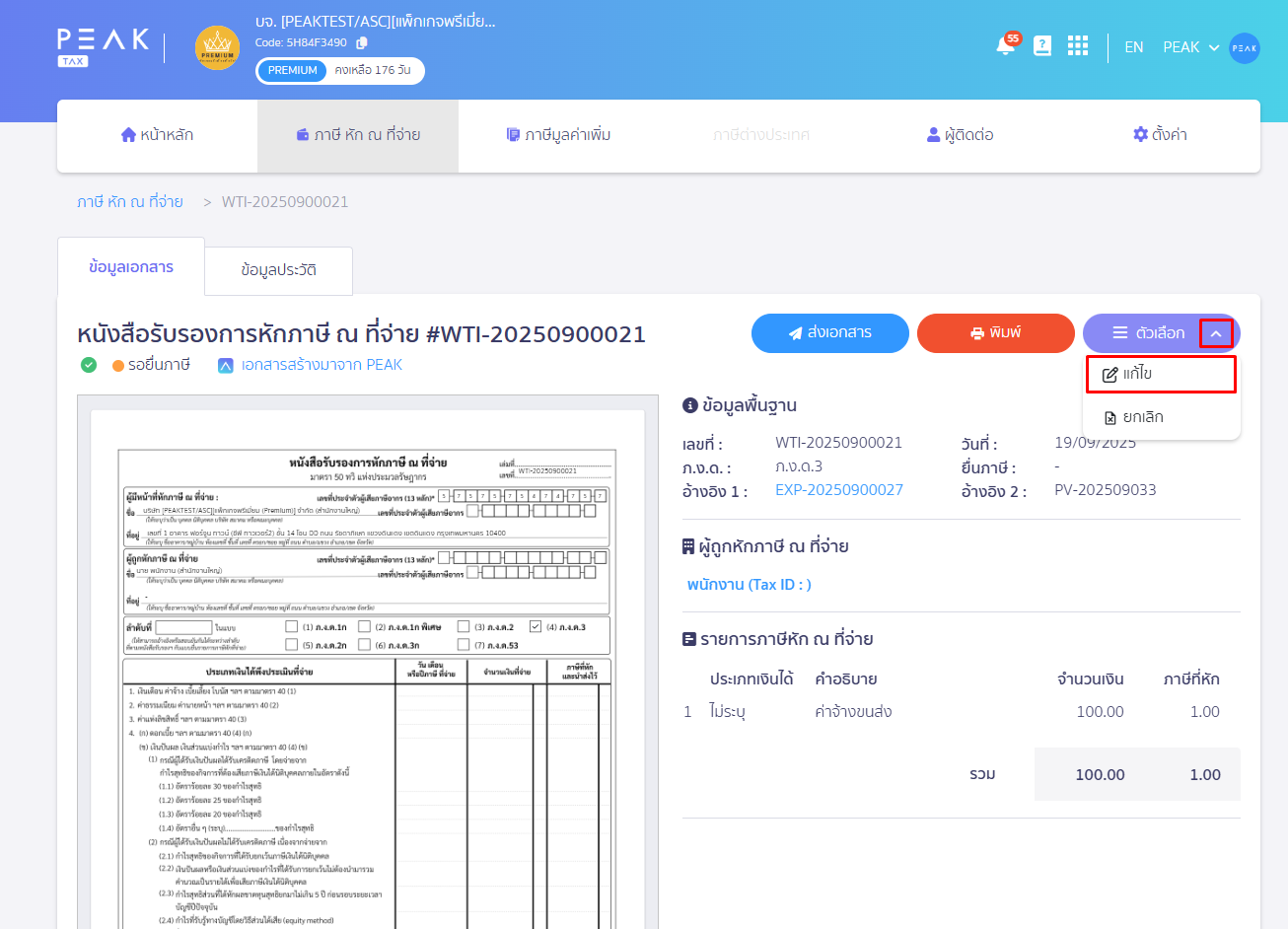Click the ภาษี หัก ณ ที่จ่าย breadcrumb
Screen dimensions: 1288x929
130,202
